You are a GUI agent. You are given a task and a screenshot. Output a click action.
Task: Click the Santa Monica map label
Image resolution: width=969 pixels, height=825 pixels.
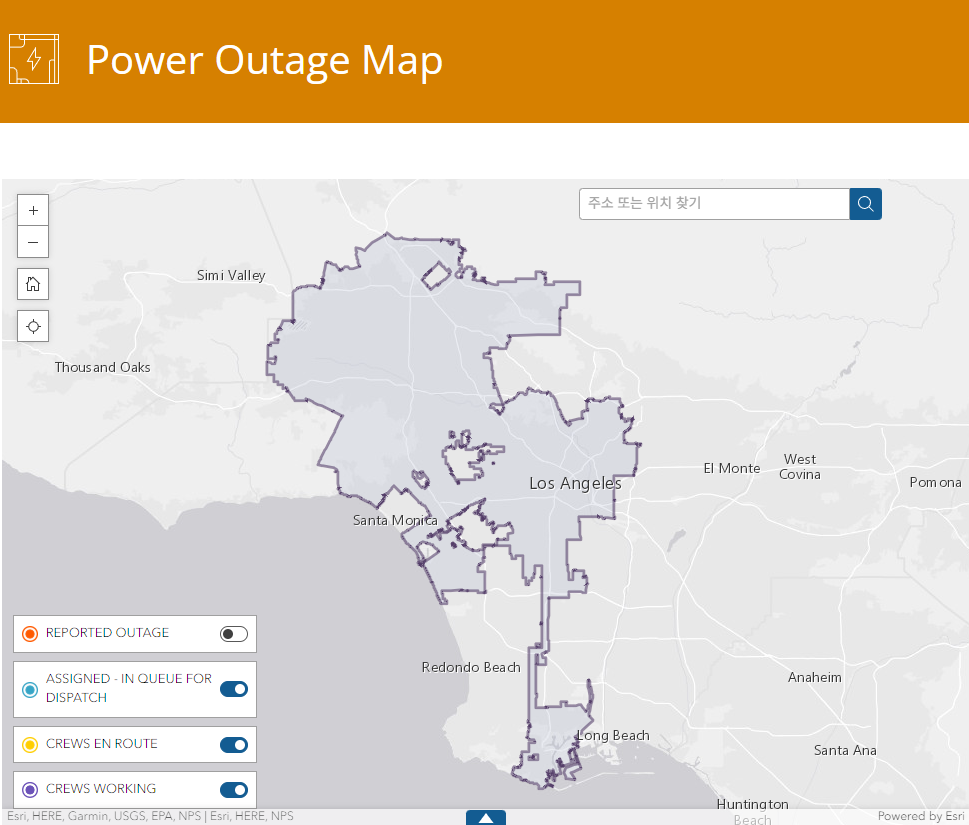pyautogui.click(x=395, y=520)
